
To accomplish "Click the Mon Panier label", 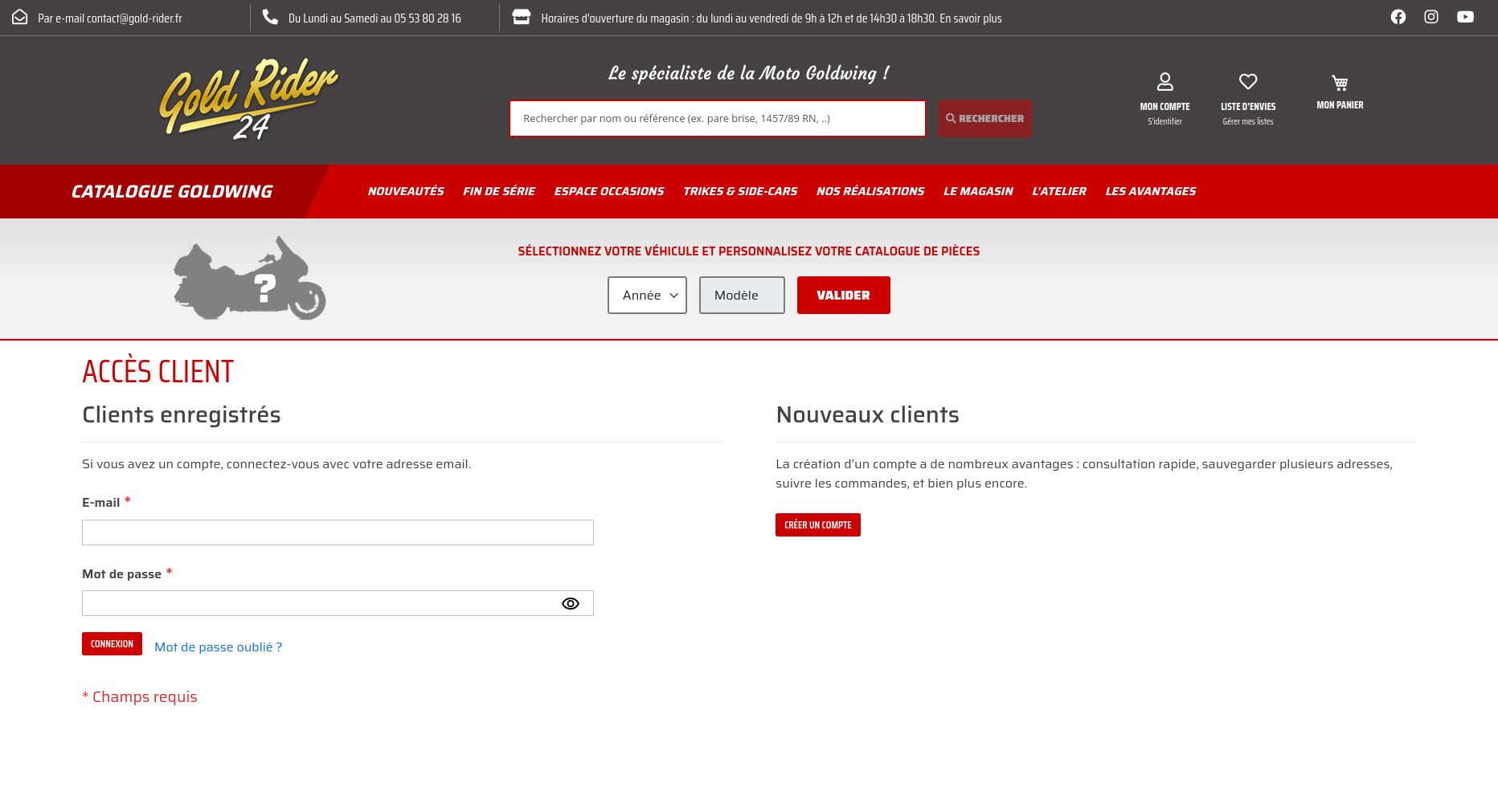I will click(x=1340, y=105).
